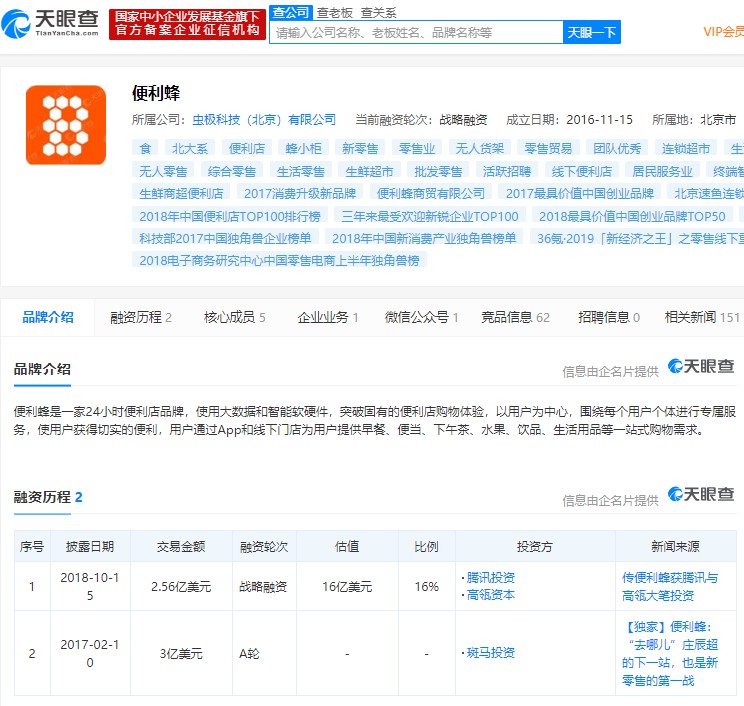
Task: Click the 新零售 tag
Action: pos(360,149)
